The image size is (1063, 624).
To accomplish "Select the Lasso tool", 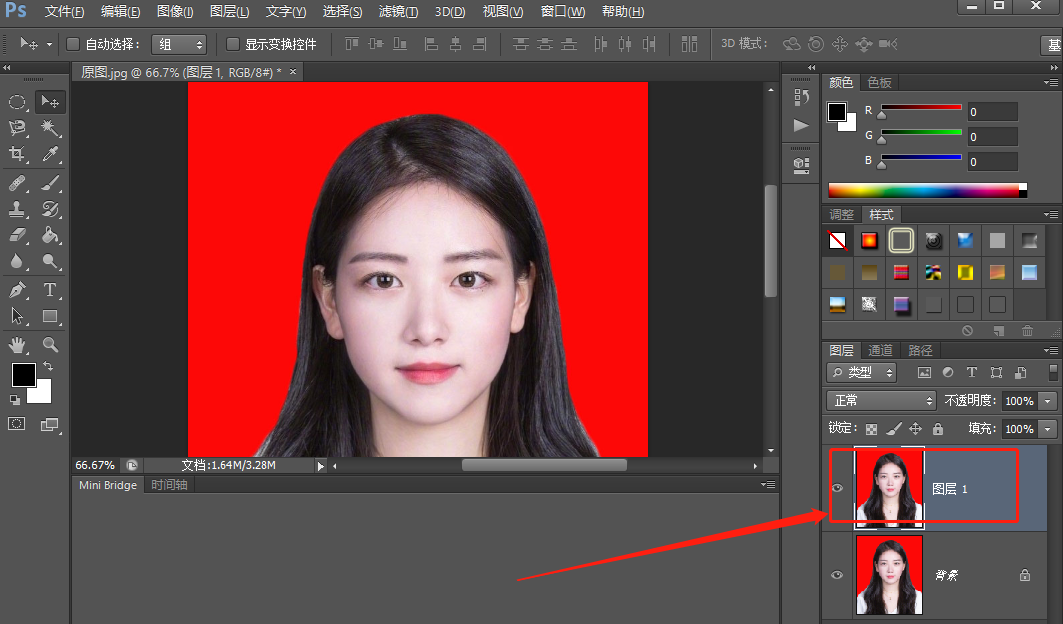I will pos(17,128).
